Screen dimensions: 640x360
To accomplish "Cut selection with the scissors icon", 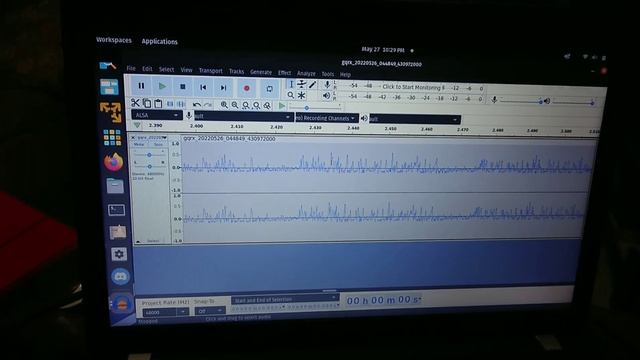I will 135,103.
